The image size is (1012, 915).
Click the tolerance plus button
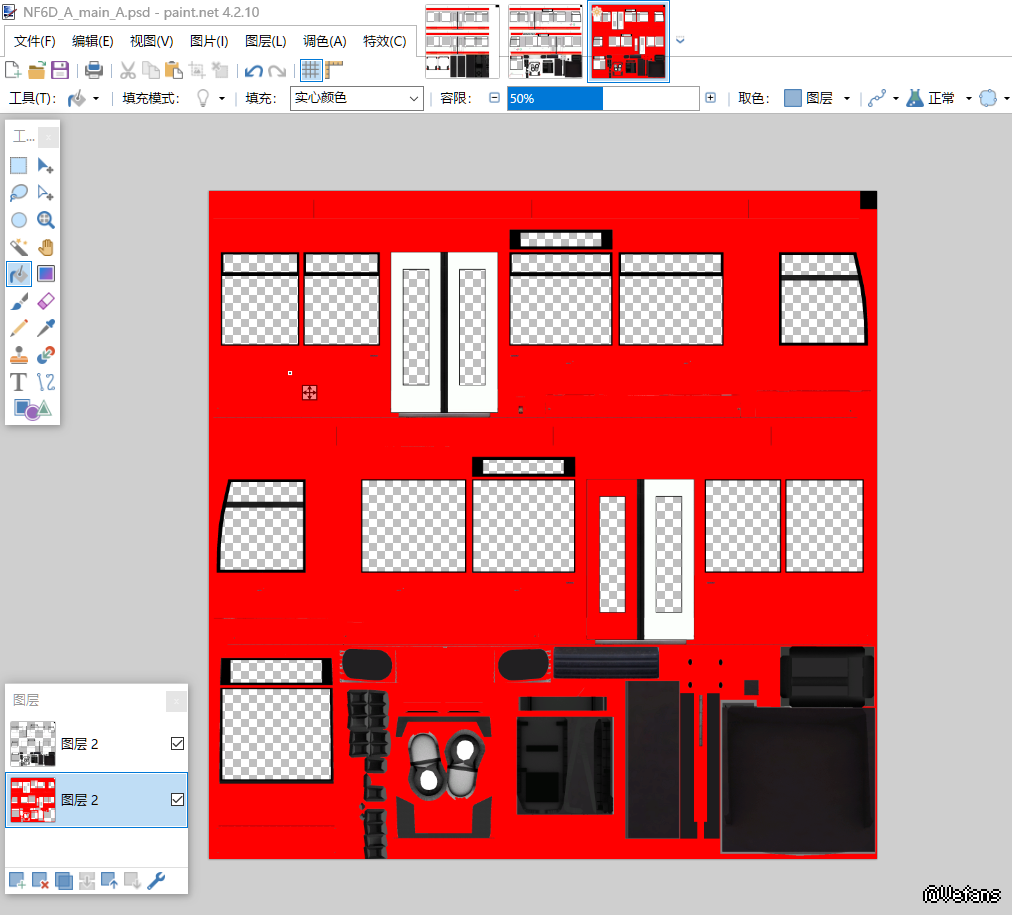710,98
